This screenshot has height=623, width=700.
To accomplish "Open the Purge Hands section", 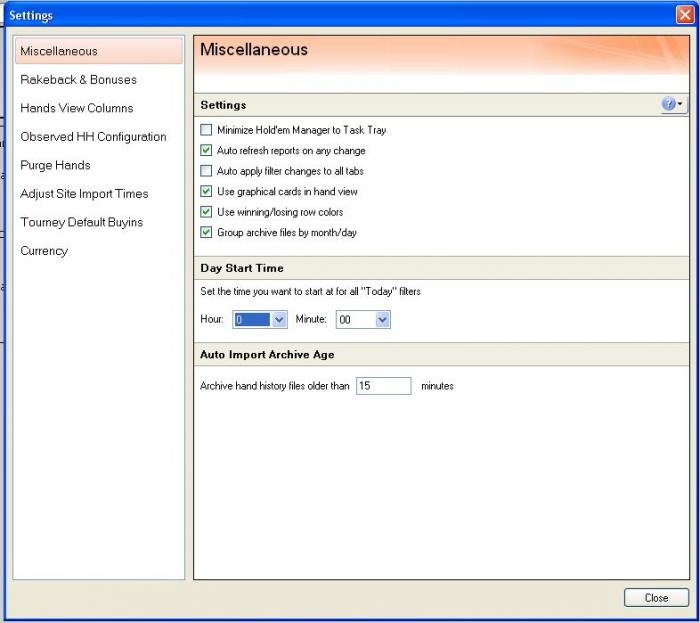I will 55,165.
